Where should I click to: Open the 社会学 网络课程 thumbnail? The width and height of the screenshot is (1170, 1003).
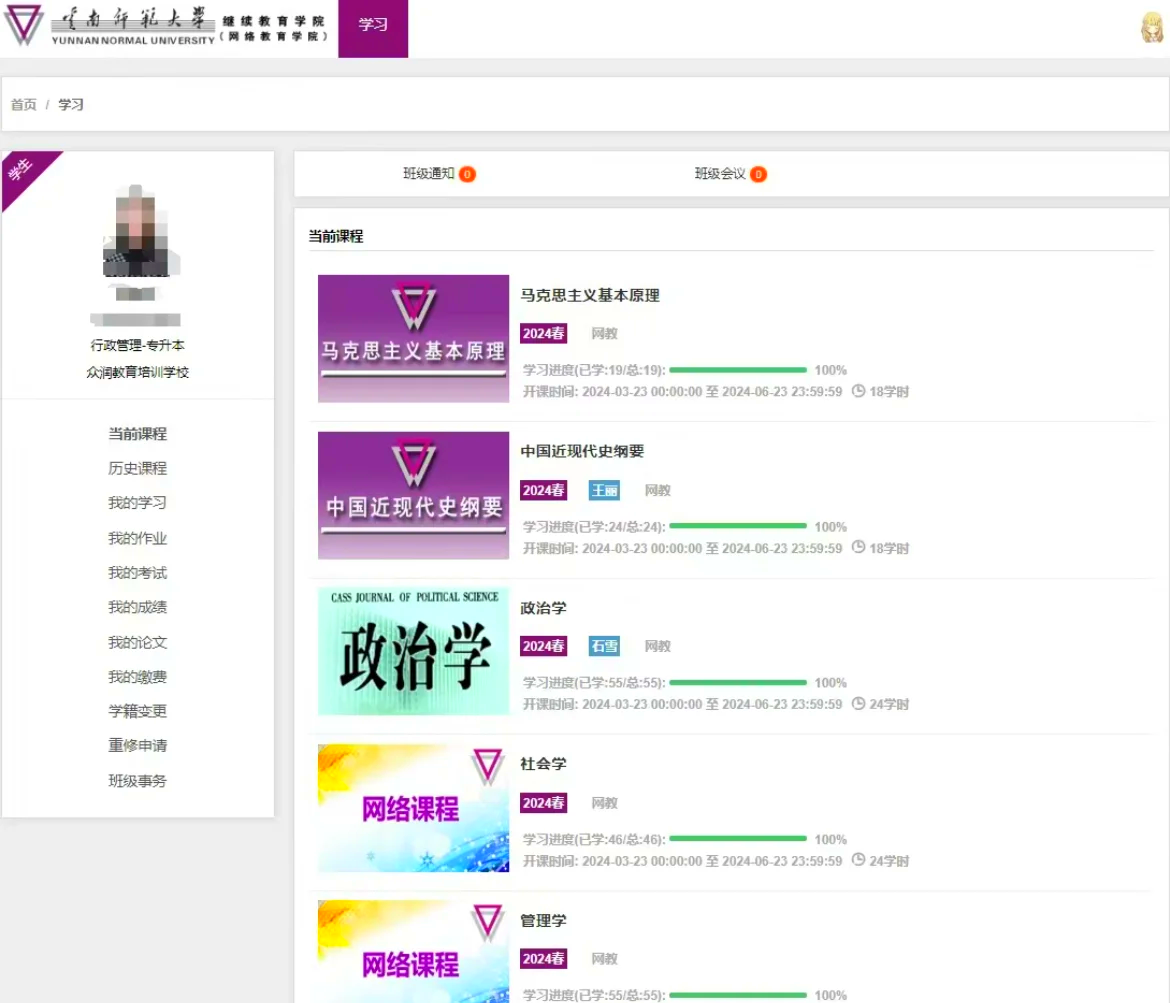click(413, 808)
